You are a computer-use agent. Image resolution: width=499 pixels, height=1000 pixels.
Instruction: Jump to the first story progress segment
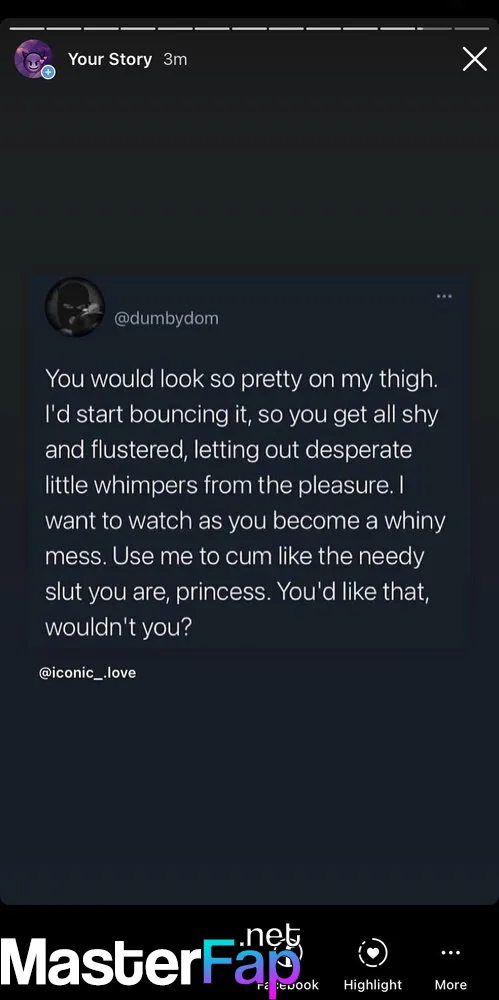point(27,28)
